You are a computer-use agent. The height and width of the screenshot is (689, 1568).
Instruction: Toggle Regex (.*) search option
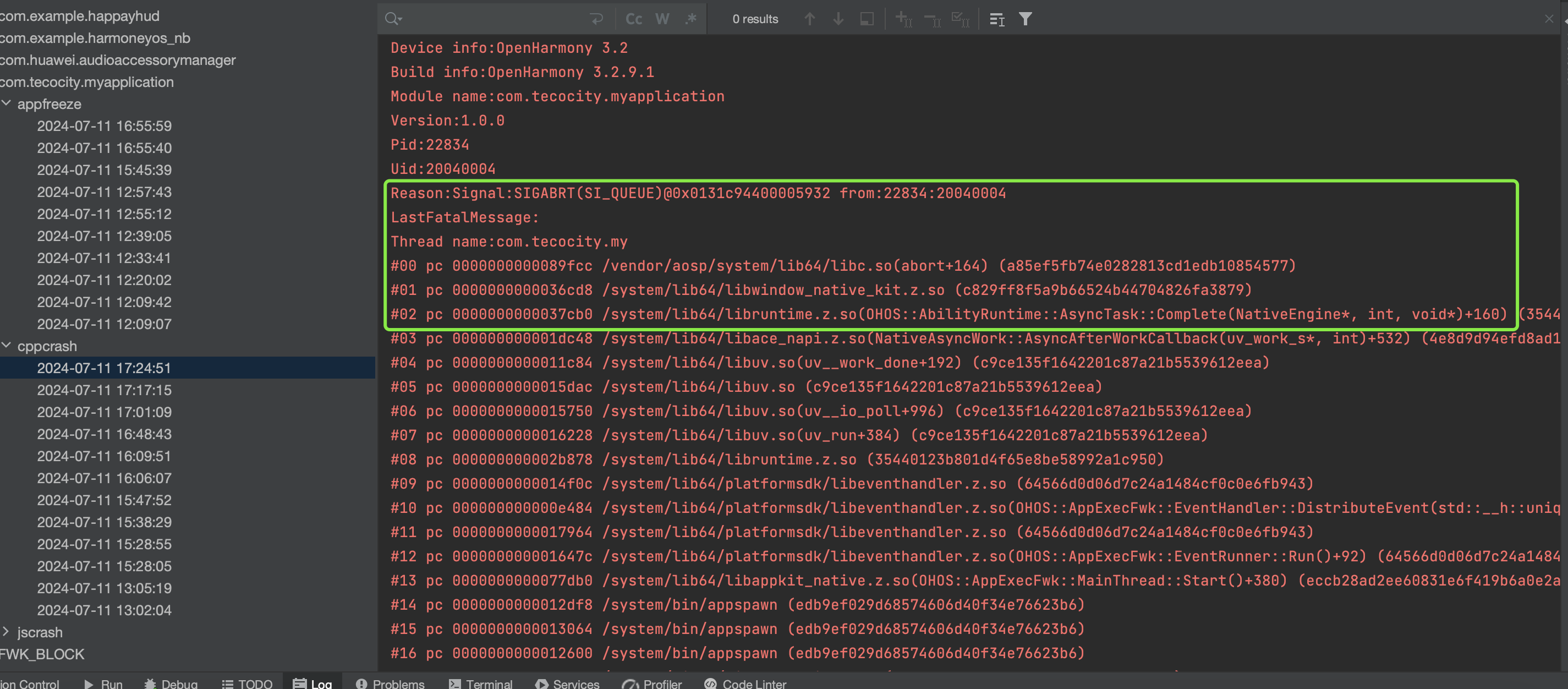tap(691, 19)
